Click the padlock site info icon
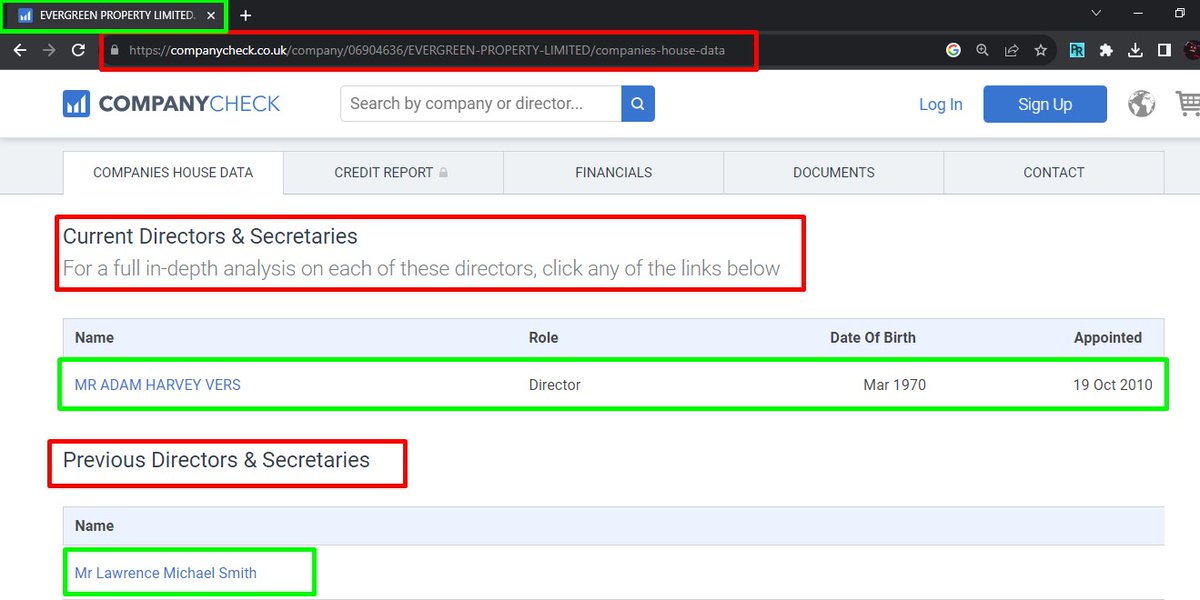Viewport: 1200px width, 600px height. point(115,50)
